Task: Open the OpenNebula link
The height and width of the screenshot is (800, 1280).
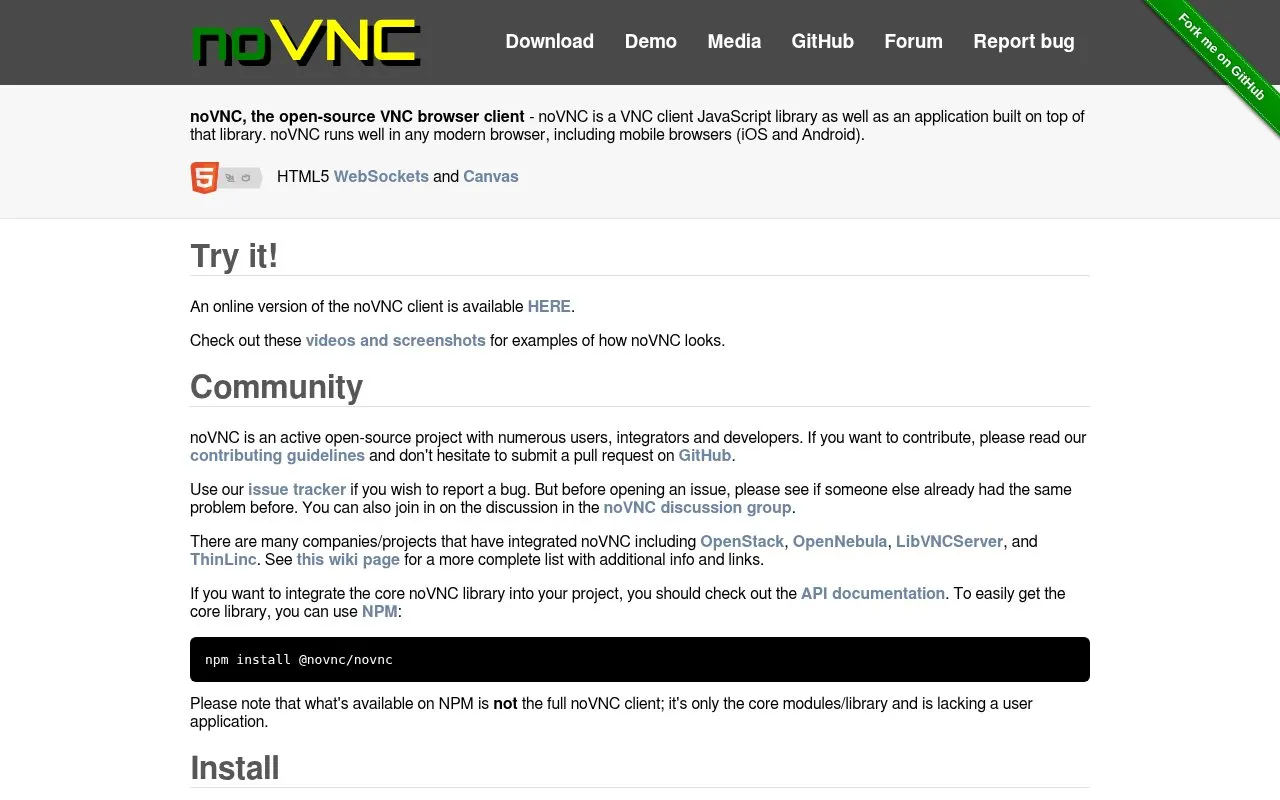Action: click(840, 541)
